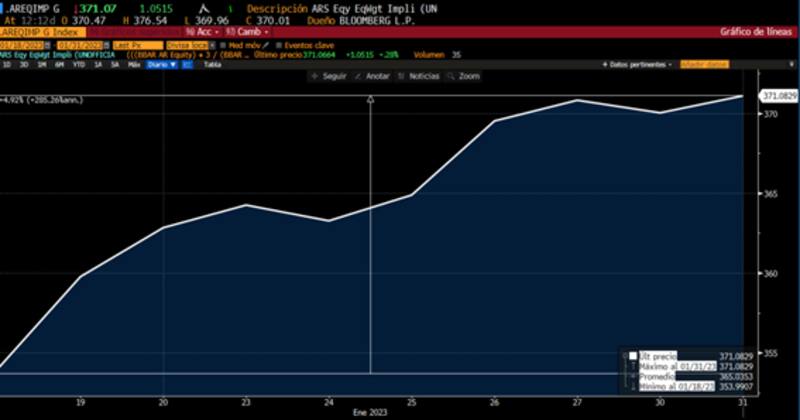Select the YTD time range tab
Image resolution: width=800 pixels, height=420 pixels.
(77, 64)
